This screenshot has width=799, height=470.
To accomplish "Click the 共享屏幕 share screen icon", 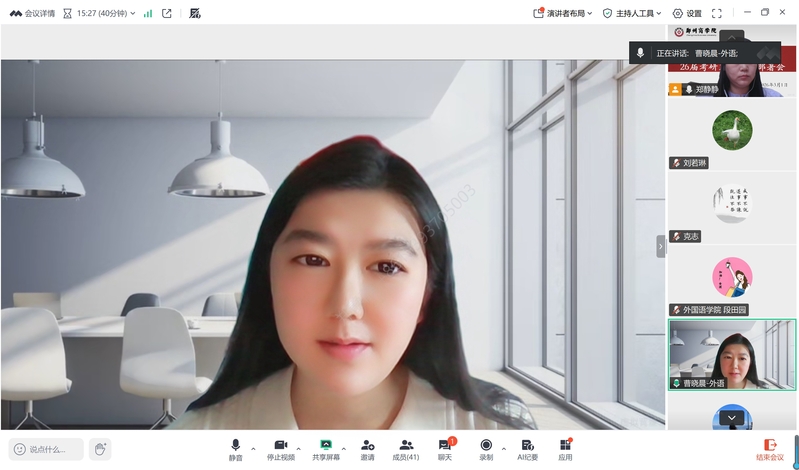I will click(x=325, y=449).
